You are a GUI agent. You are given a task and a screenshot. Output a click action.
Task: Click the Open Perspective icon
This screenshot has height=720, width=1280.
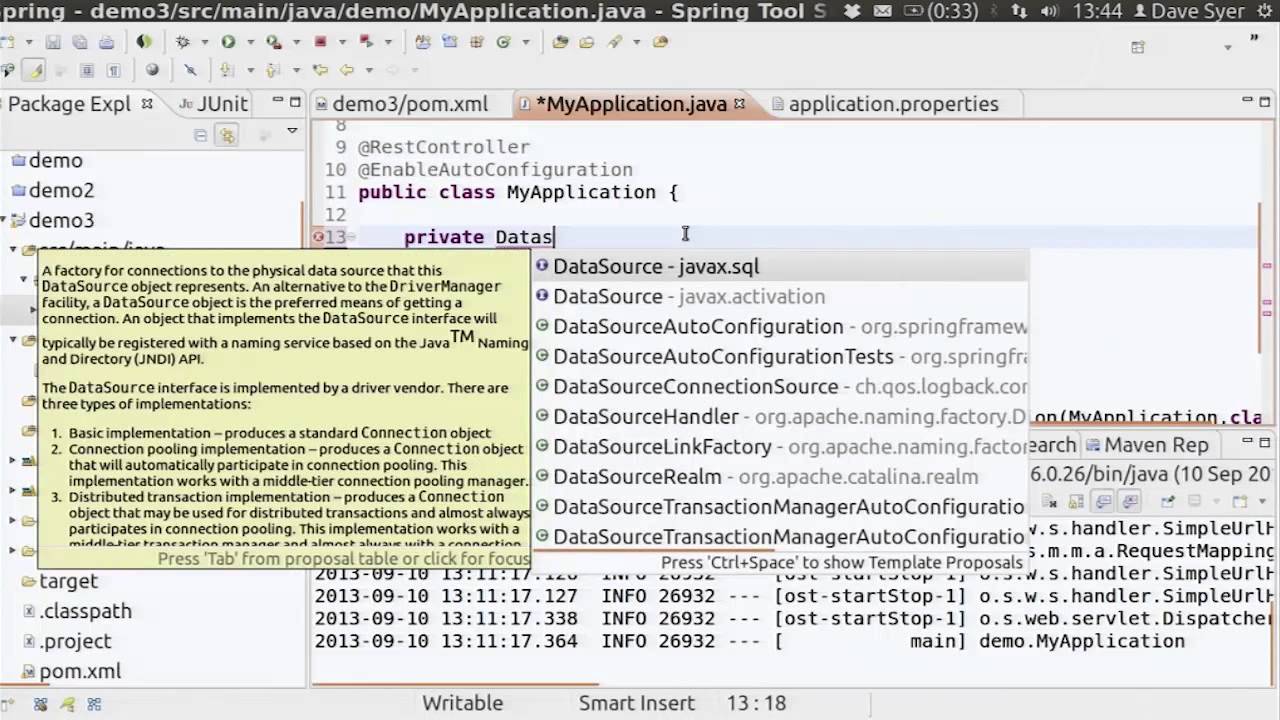pos(1137,47)
